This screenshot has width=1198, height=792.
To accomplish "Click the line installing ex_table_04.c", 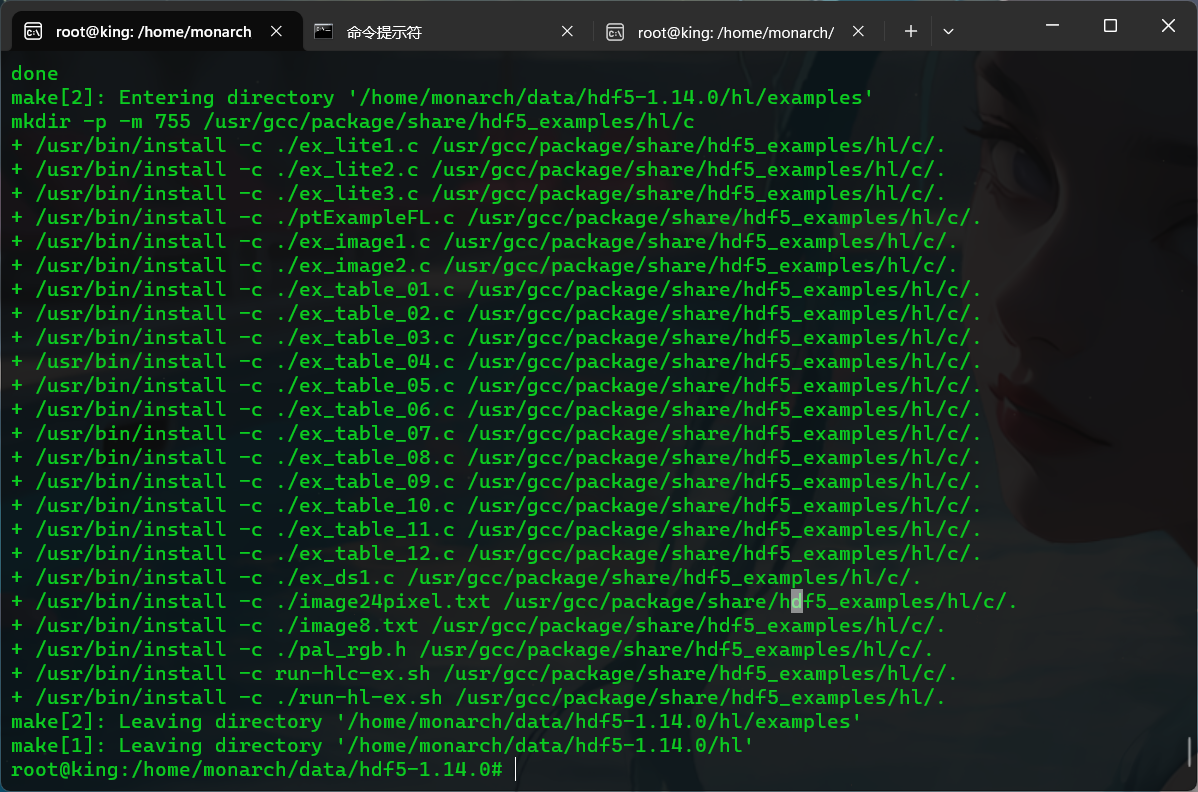I will point(496,361).
